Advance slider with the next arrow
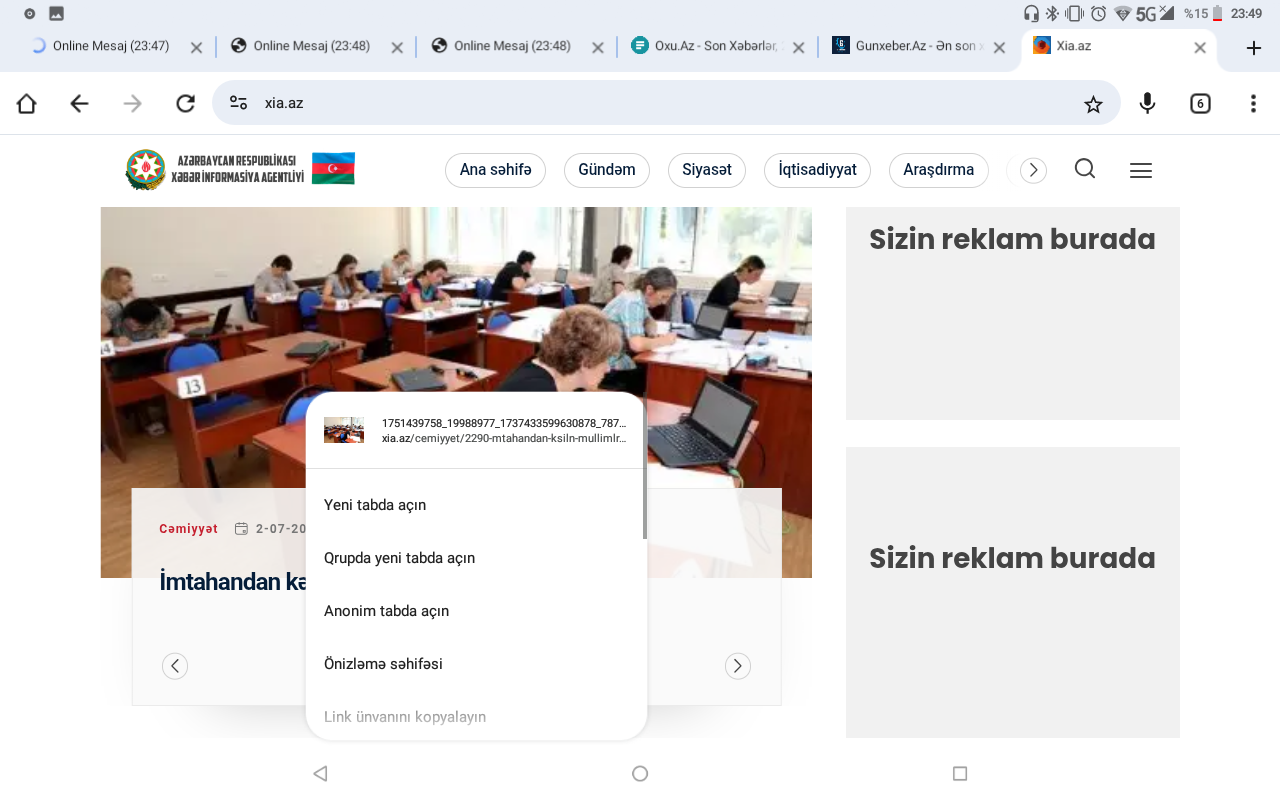The width and height of the screenshot is (1280, 800). 738,666
